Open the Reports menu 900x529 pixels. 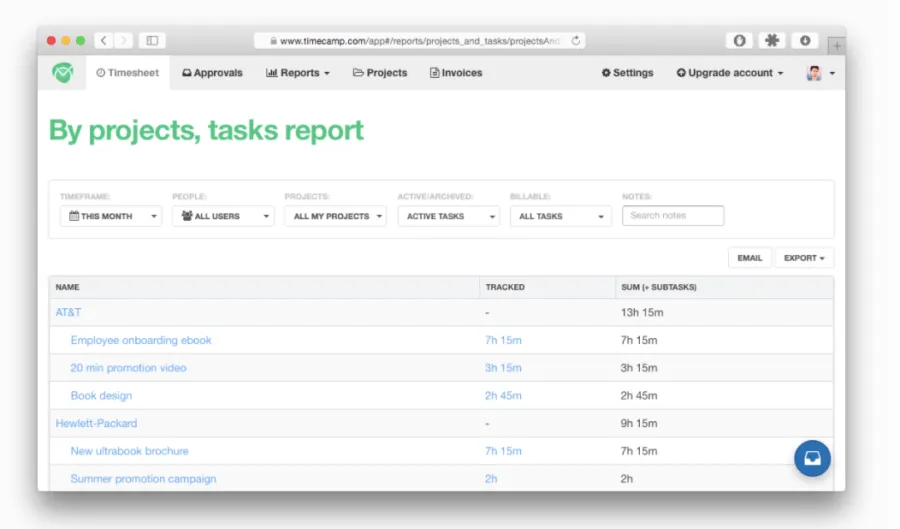297,73
